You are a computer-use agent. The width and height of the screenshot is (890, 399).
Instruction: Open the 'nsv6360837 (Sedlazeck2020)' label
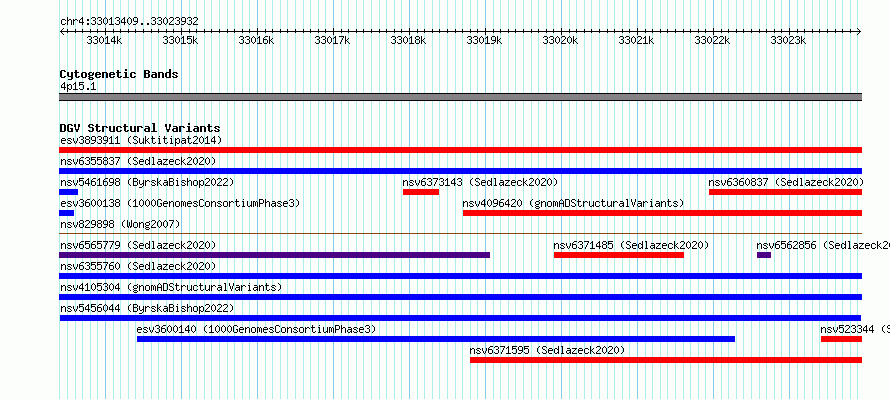[x=786, y=182]
